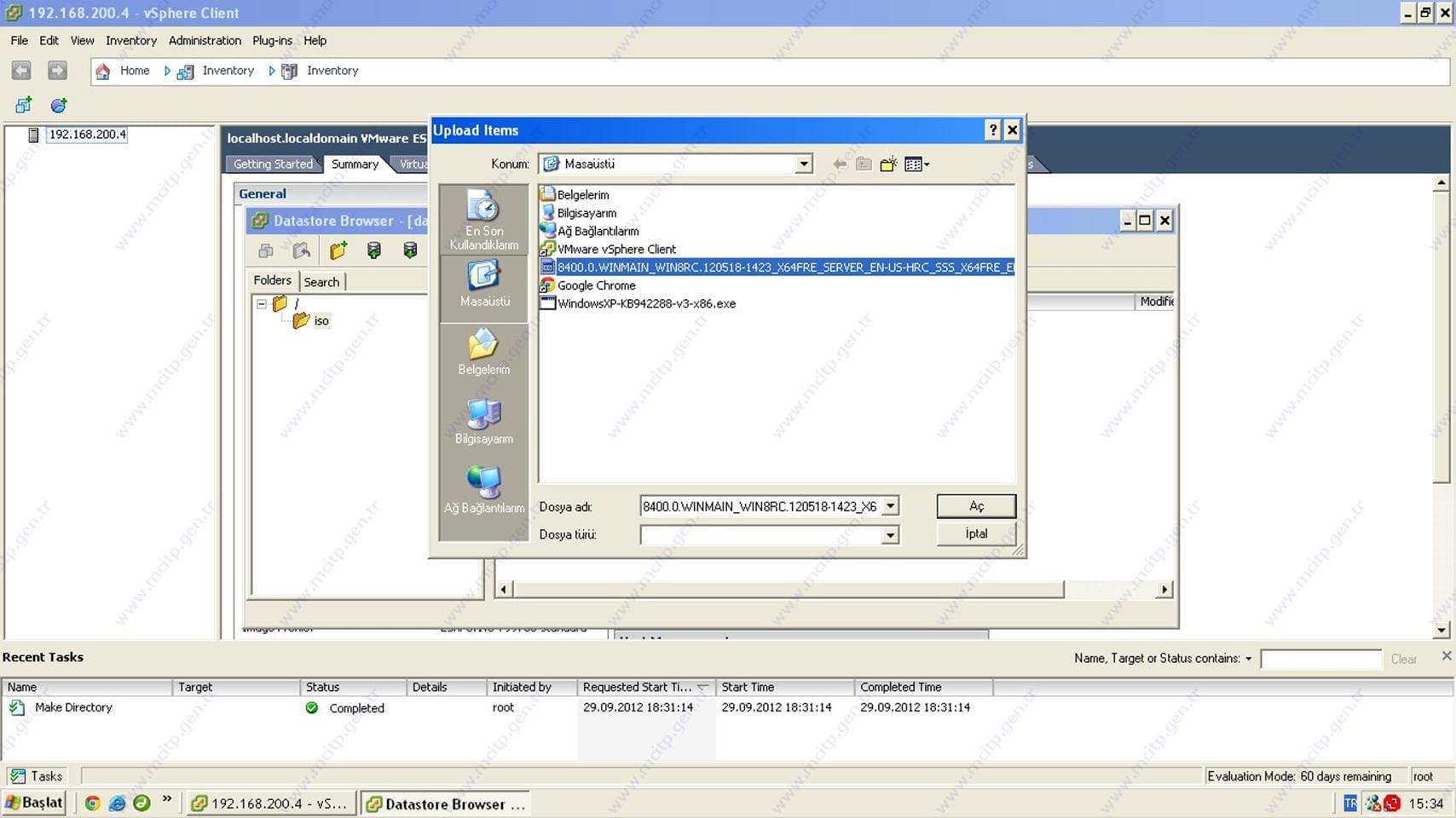Image resolution: width=1456 pixels, height=818 pixels.
Task: Click the move-up-level icon in Datastore Browser toolbar
Action: 301,251
